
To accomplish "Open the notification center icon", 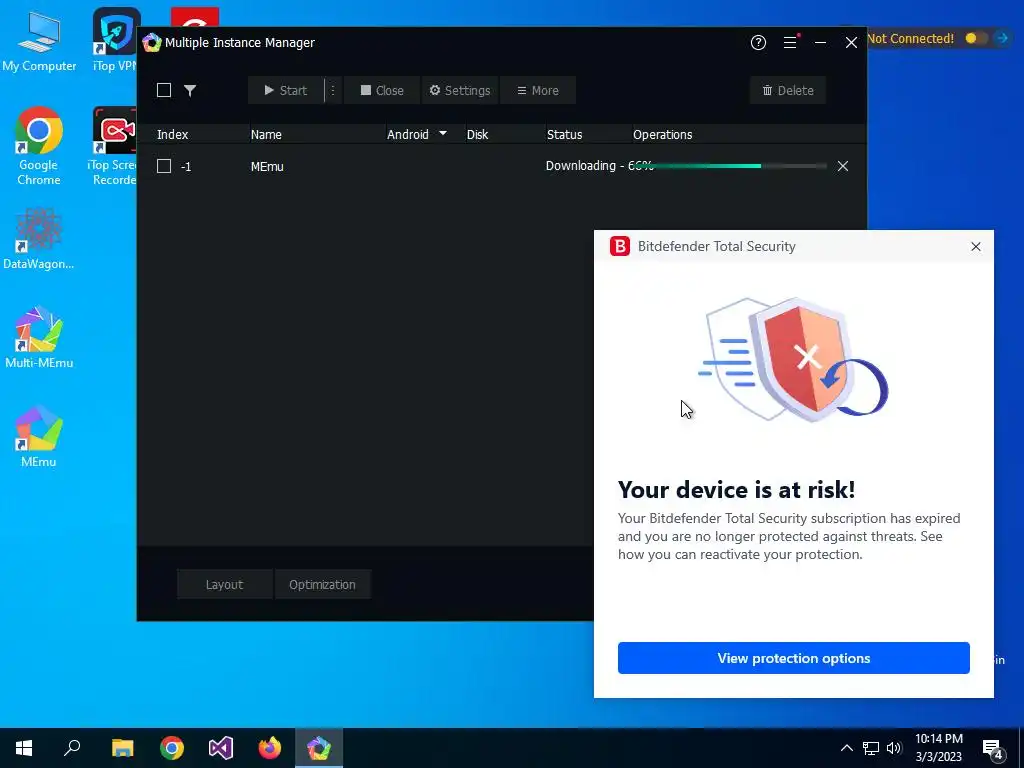I will pyautogui.click(x=992, y=748).
